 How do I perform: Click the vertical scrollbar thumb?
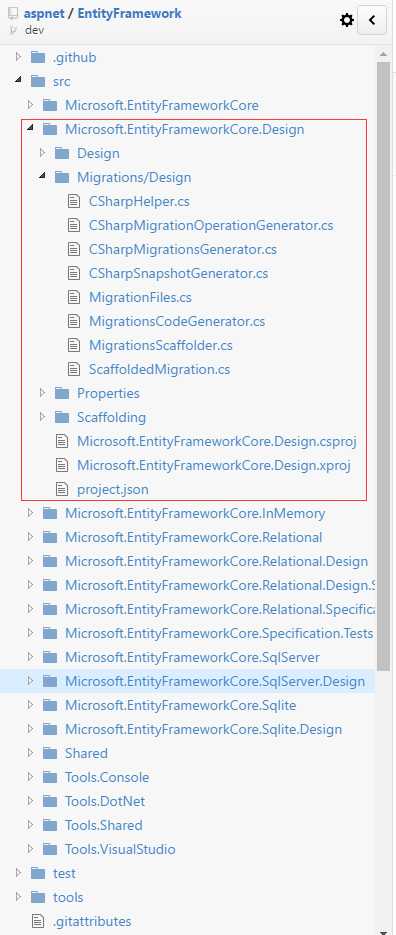point(383,366)
